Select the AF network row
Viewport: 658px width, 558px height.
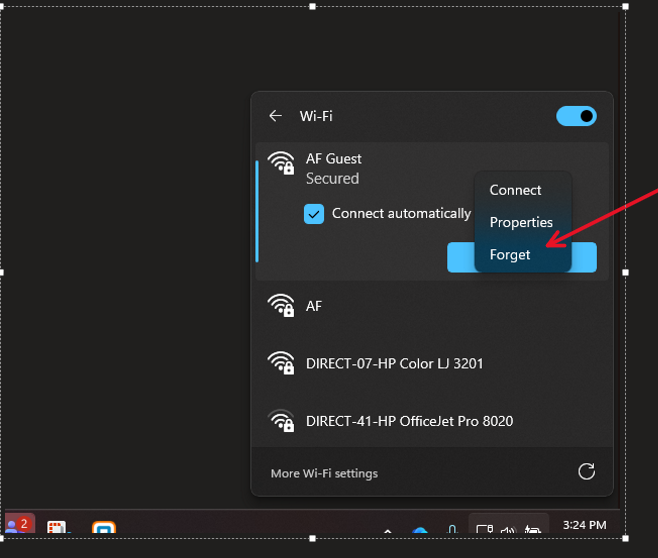pyautogui.click(x=432, y=306)
